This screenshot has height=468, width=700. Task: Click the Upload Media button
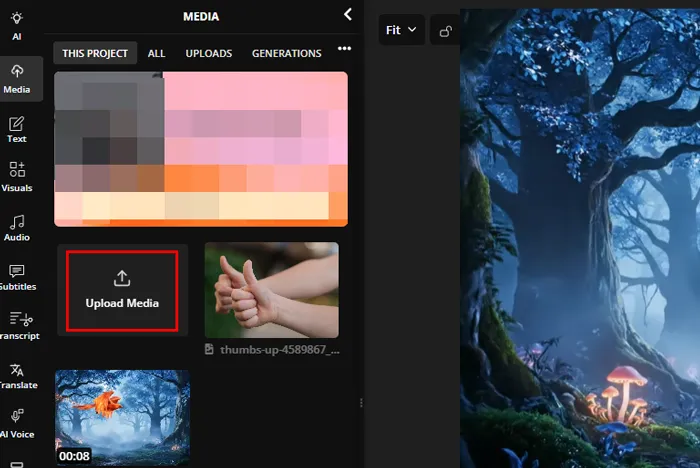[122, 291]
